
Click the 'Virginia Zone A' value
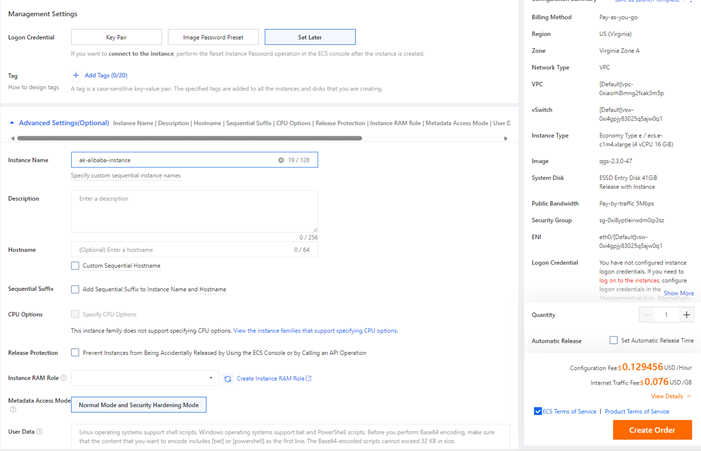[619, 51]
